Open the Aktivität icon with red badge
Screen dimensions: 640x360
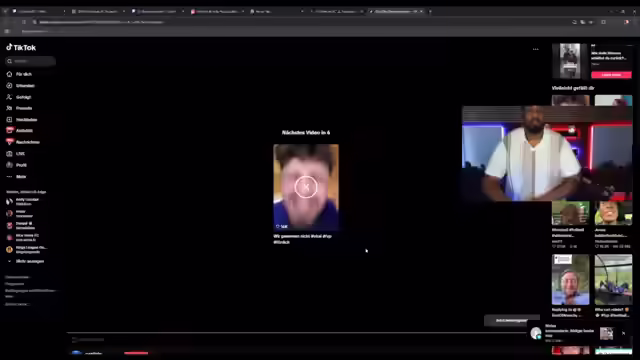(10, 131)
